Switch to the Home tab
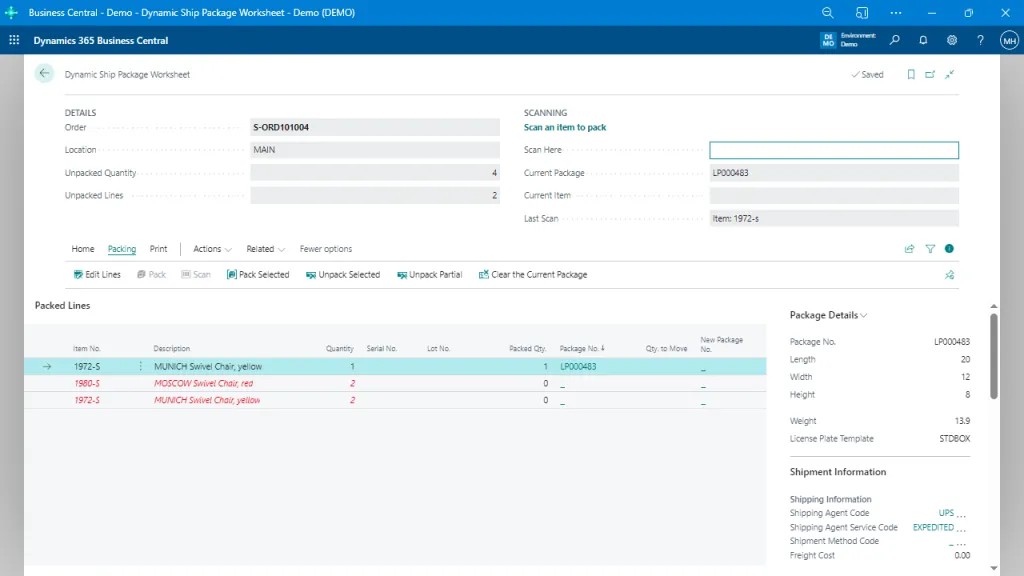 pos(83,248)
